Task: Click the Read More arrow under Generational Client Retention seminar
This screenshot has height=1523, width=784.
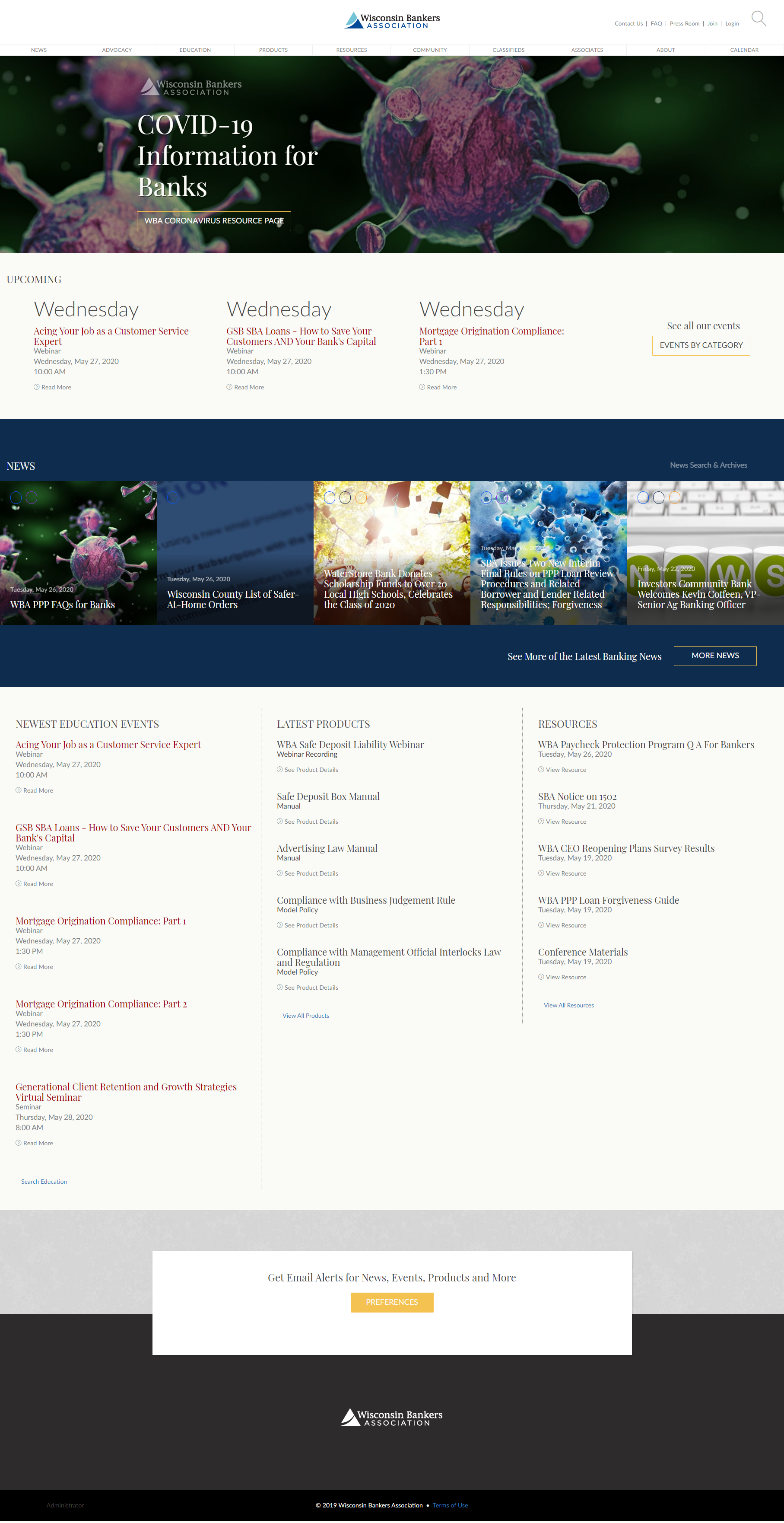Action: coord(18,1142)
